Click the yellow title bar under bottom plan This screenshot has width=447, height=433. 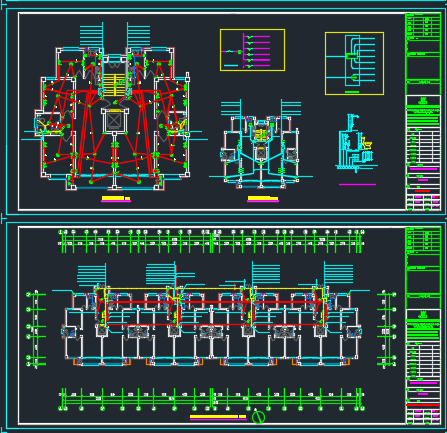218,416
